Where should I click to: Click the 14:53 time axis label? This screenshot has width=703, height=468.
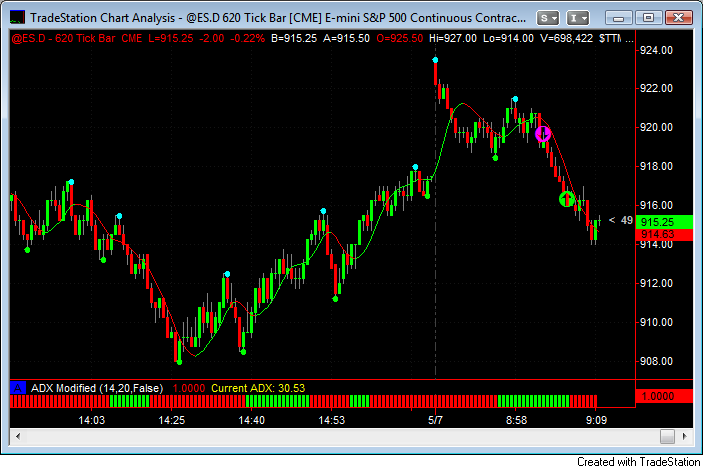tap(332, 420)
